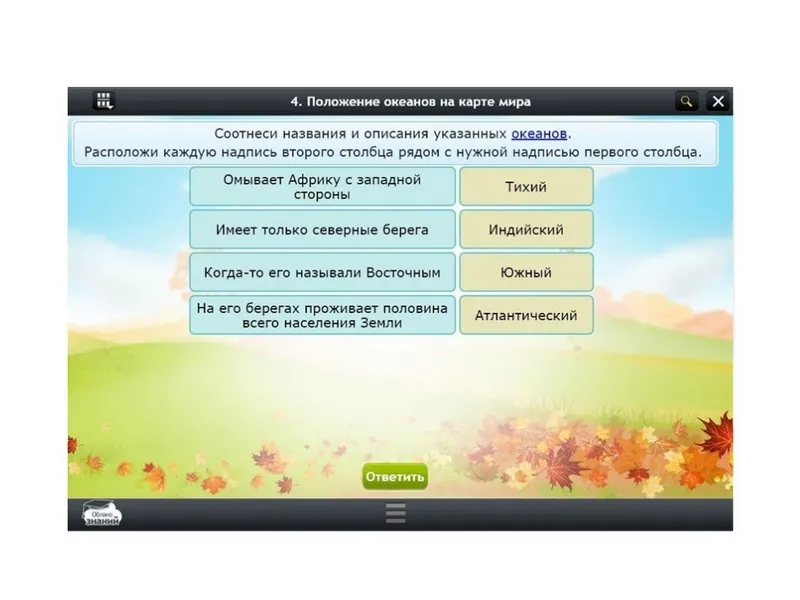Click description Имеет только северные берега
Viewport: 800px width, 600px height.
pos(322,230)
